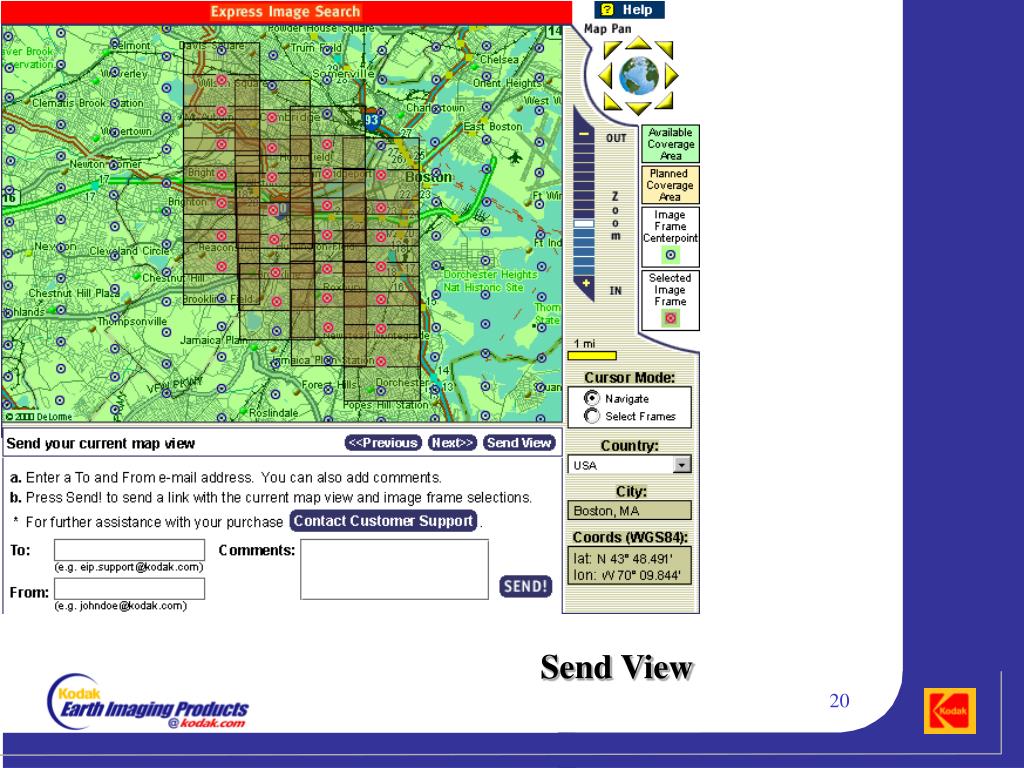Click the Comments text box
Screen dimensions: 1024x768
[394, 569]
